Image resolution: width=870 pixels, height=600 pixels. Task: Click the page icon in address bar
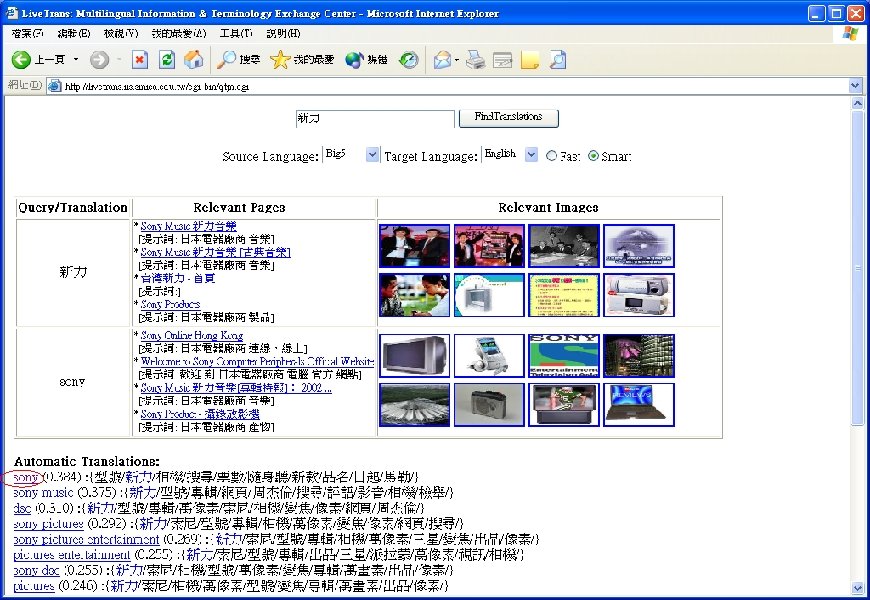click(x=54, y=85)
